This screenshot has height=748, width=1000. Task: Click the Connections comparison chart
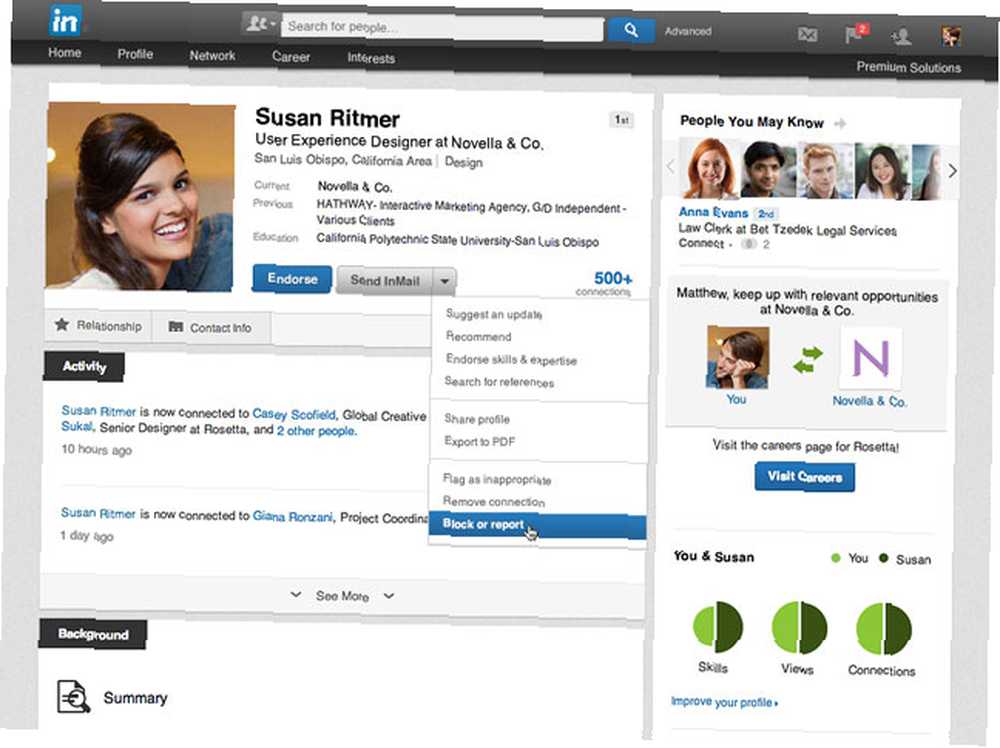[x=884, y=629]
